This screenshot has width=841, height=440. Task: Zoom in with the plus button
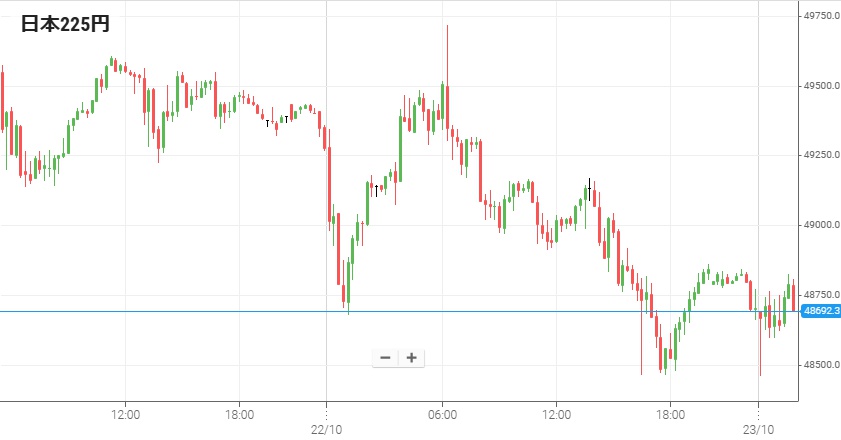tap(411, 358)
